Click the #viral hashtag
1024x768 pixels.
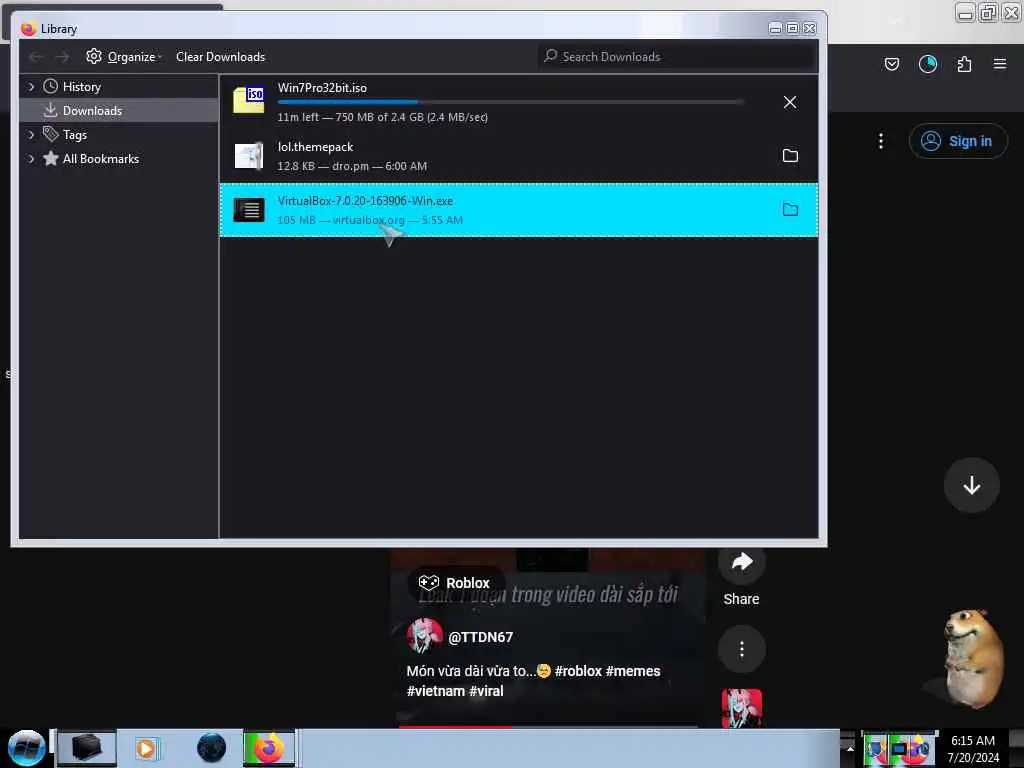486,691
